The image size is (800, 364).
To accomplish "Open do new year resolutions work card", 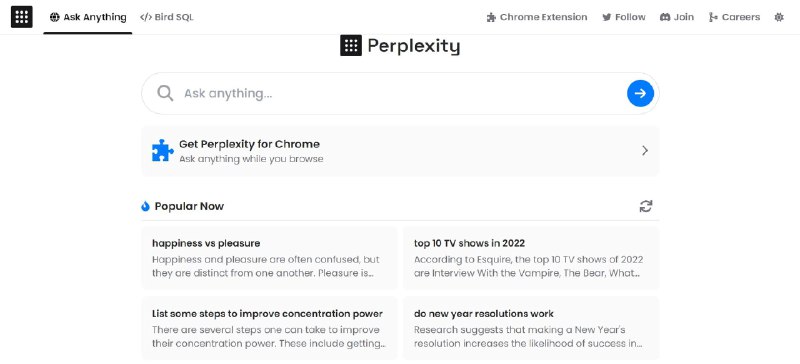I will [531, 328].
